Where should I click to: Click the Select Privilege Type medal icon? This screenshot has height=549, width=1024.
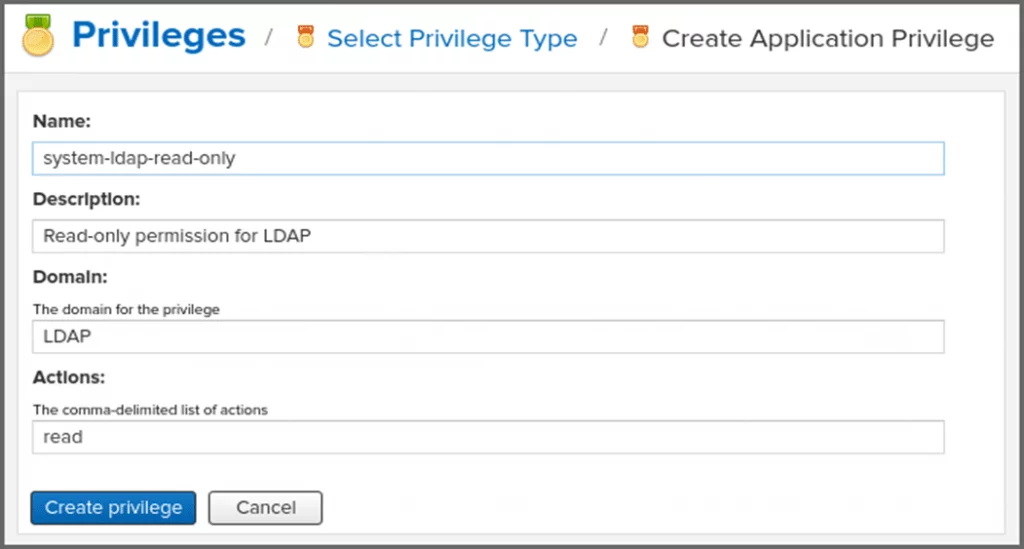(x=305, y=38)
